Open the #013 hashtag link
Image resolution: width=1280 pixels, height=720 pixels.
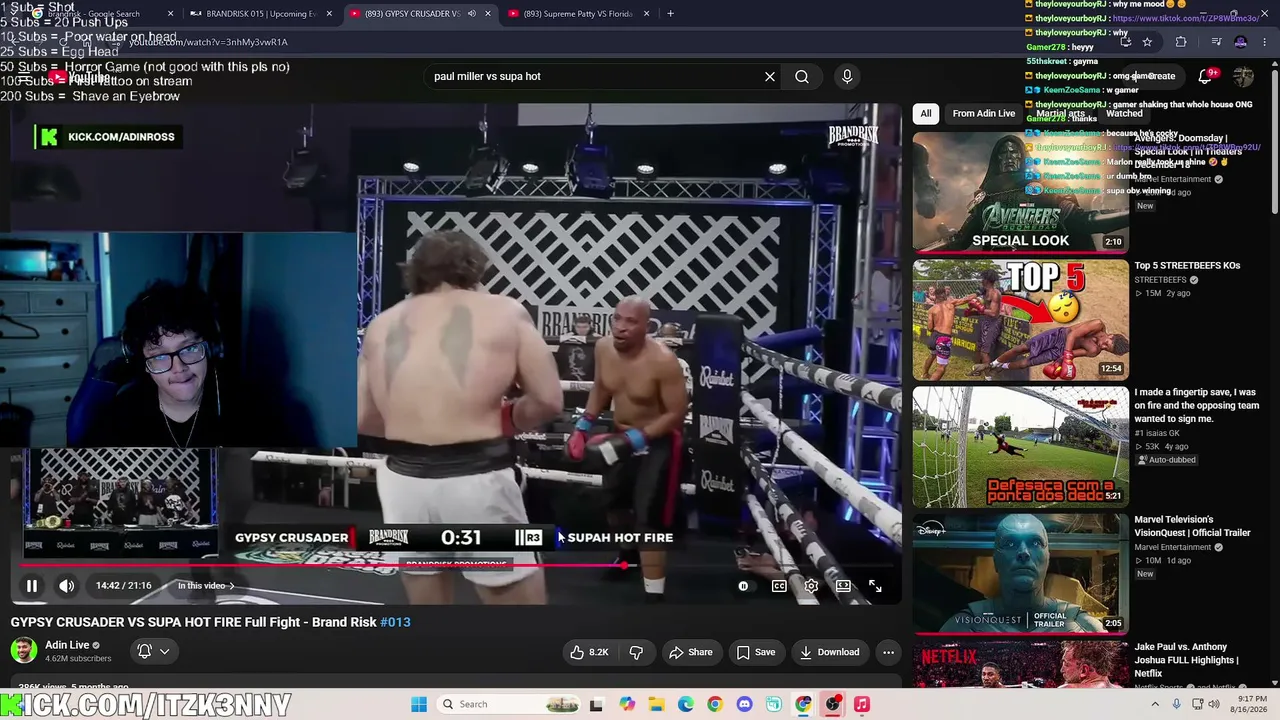click(x=395, y=622)
